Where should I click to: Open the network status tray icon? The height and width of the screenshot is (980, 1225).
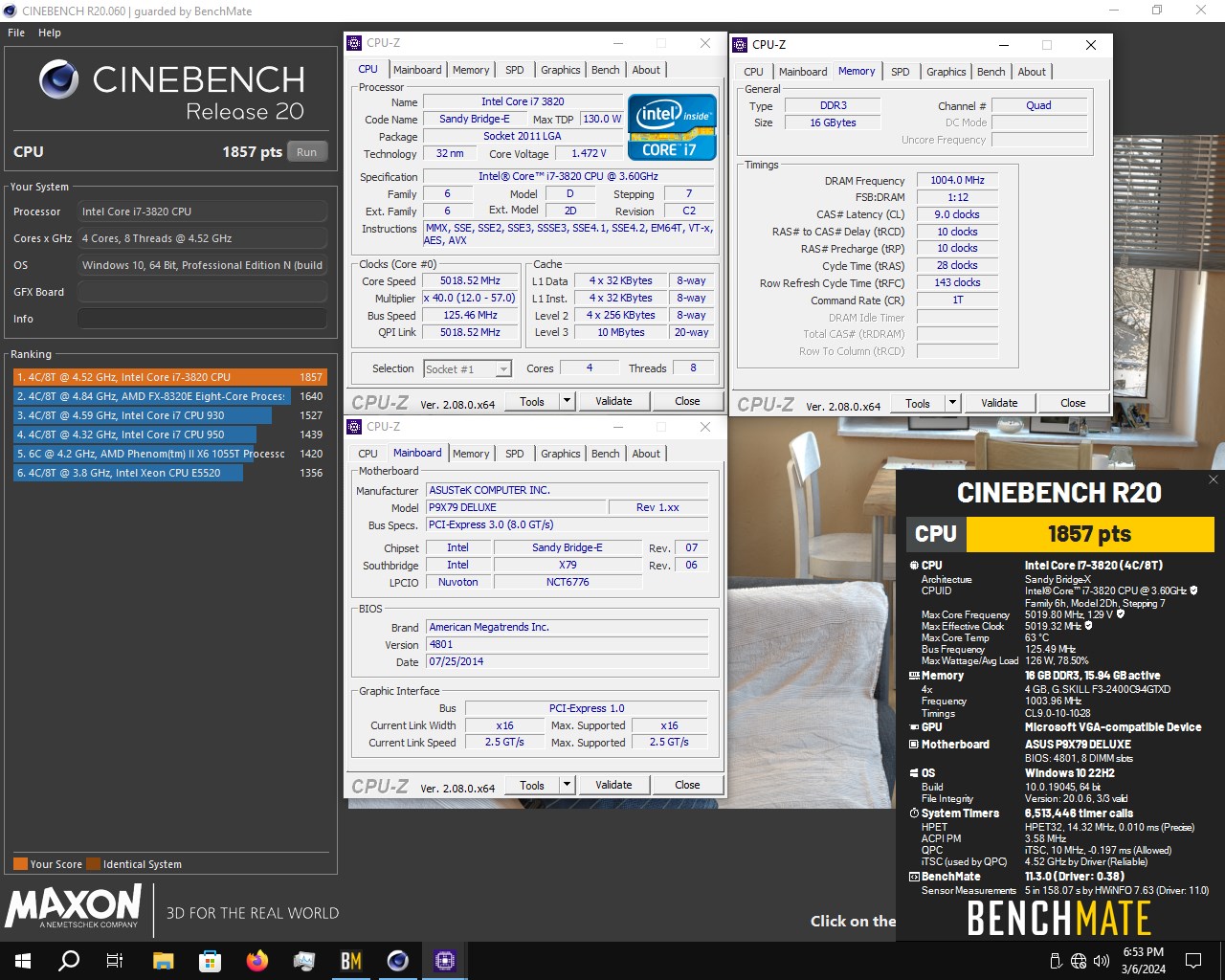[x=1079, y=961]
